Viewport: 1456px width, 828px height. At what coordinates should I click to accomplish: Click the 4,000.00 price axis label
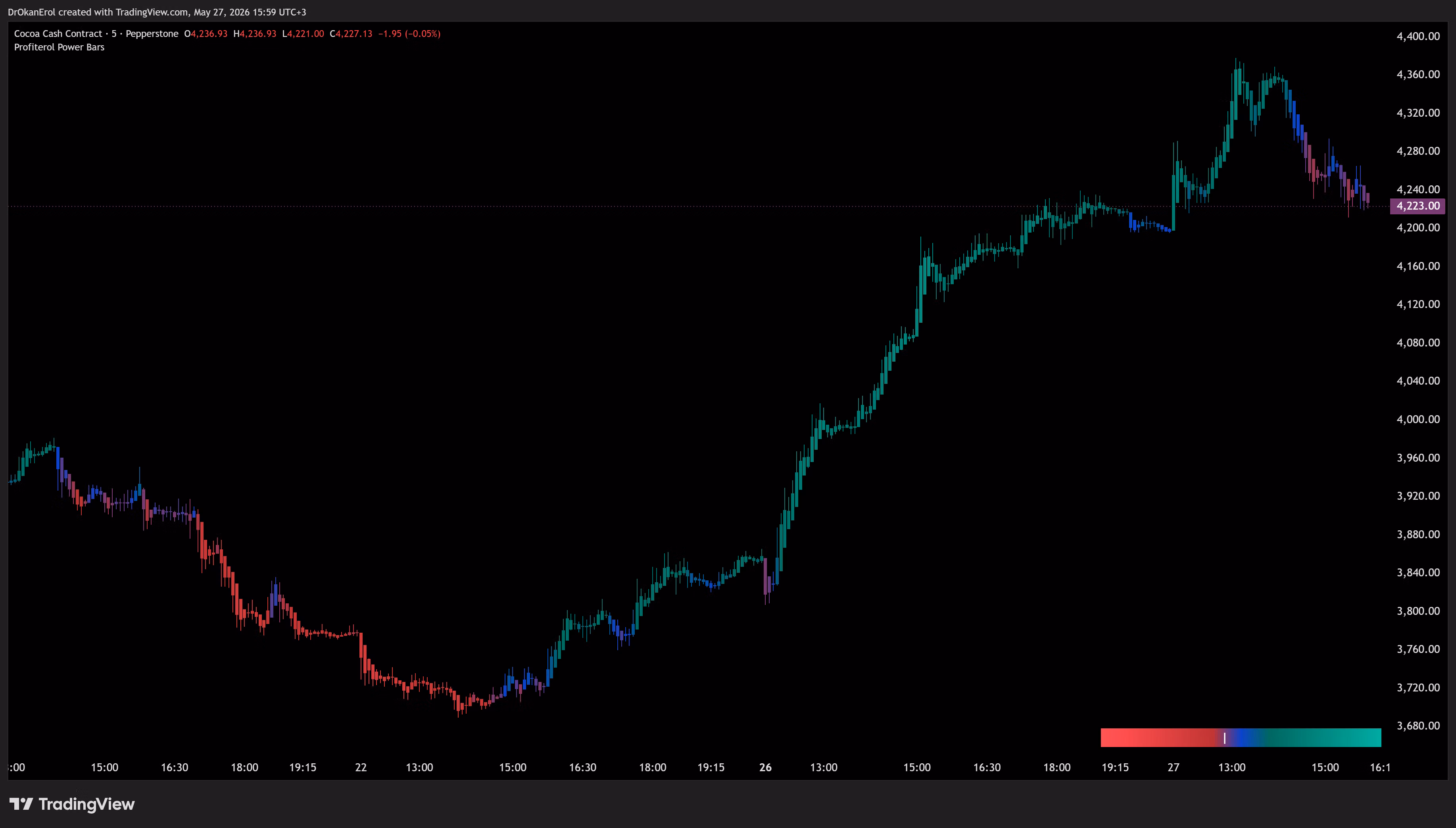pos(1418,419)
